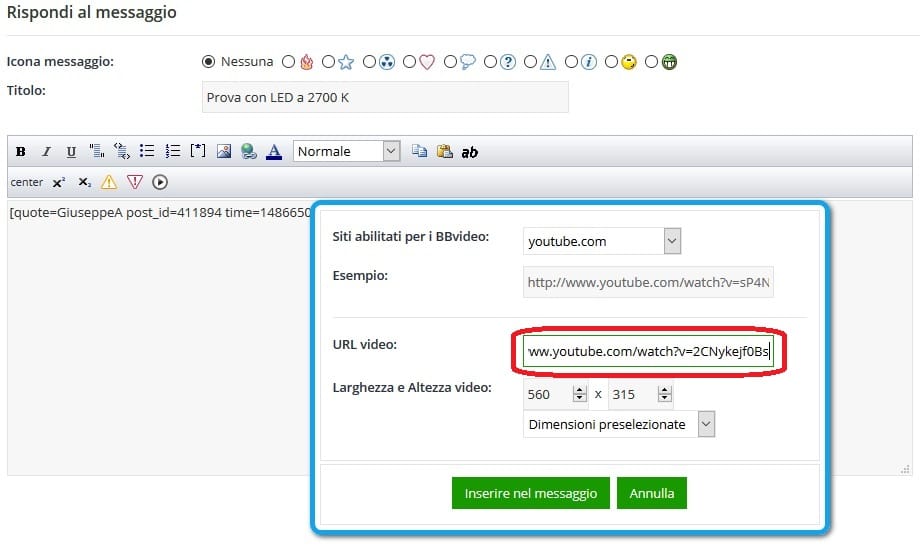Click the width stepper arrows next to 560
The width and height of the screenshot is (920, 549).
tap(580, 394)
